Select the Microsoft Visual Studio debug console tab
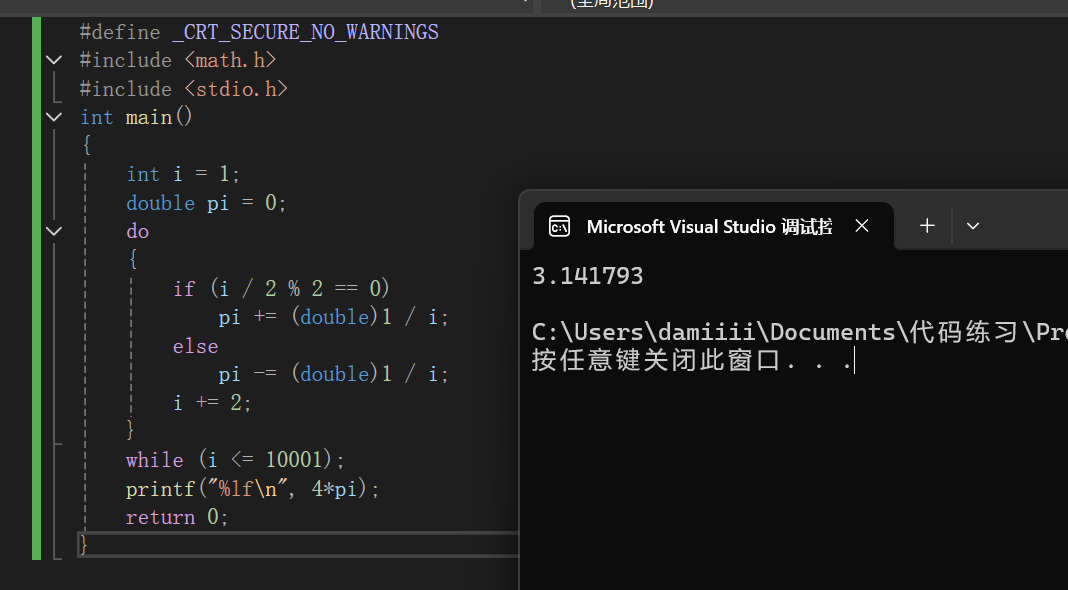This screenshot has height=590, width=1068. click(x=713, y=226)
